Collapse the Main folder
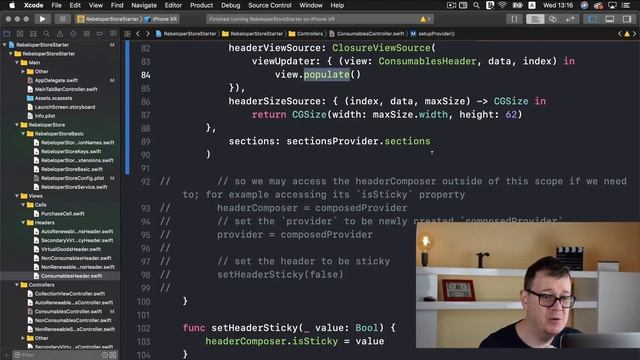The image size is (640, 360). 17,62
